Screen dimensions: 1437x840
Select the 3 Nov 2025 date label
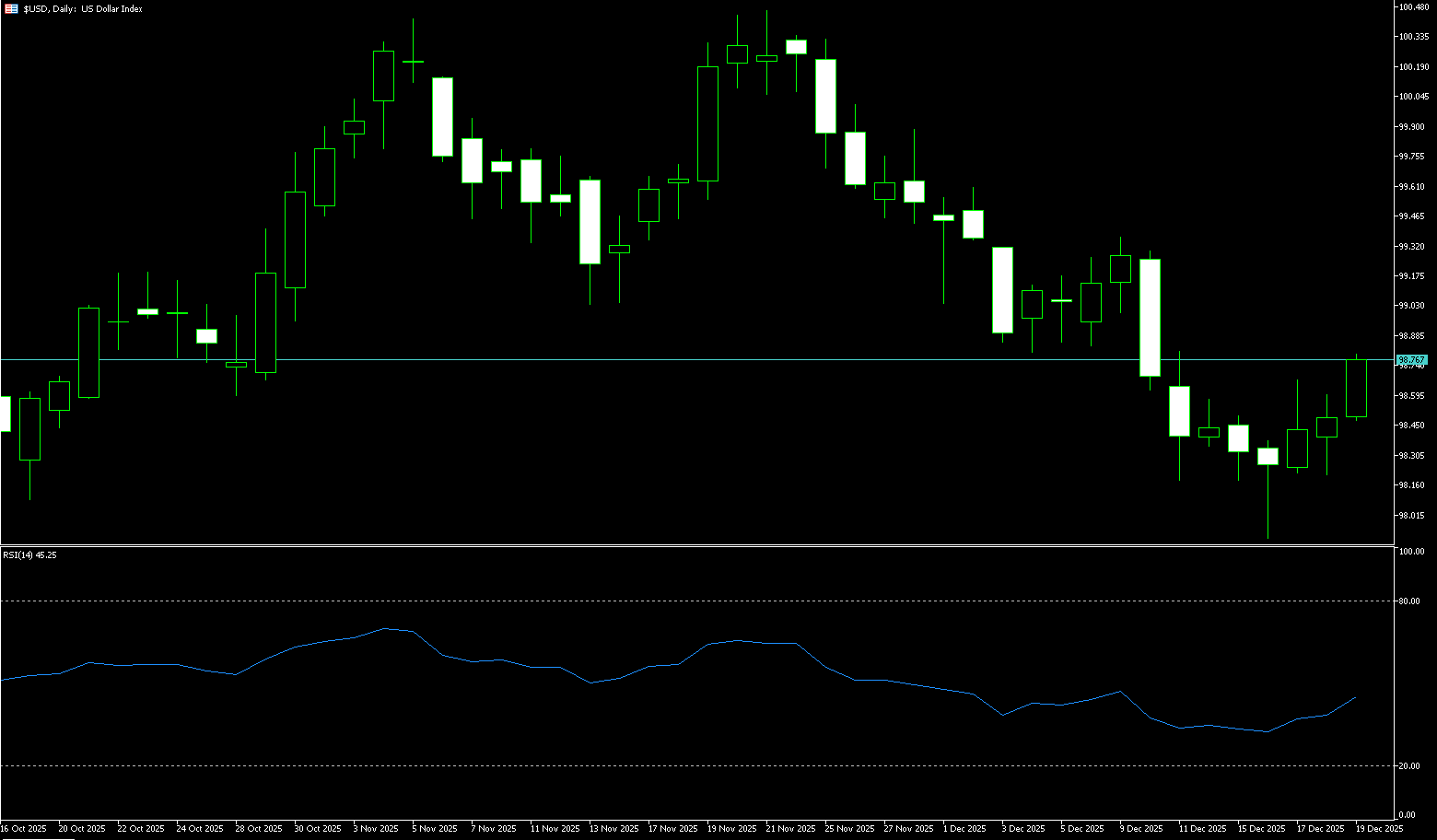(376, 829)
